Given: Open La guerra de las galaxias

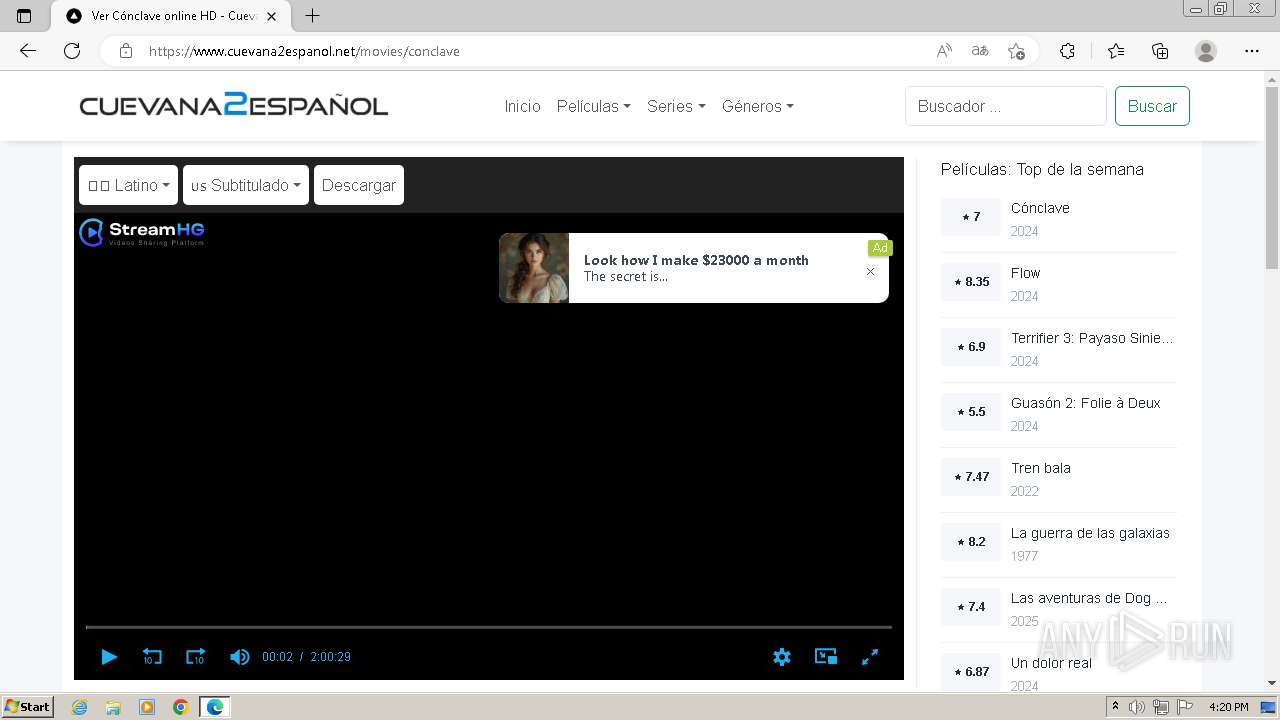Looking at the screenshot, I should pos(1090,533).
